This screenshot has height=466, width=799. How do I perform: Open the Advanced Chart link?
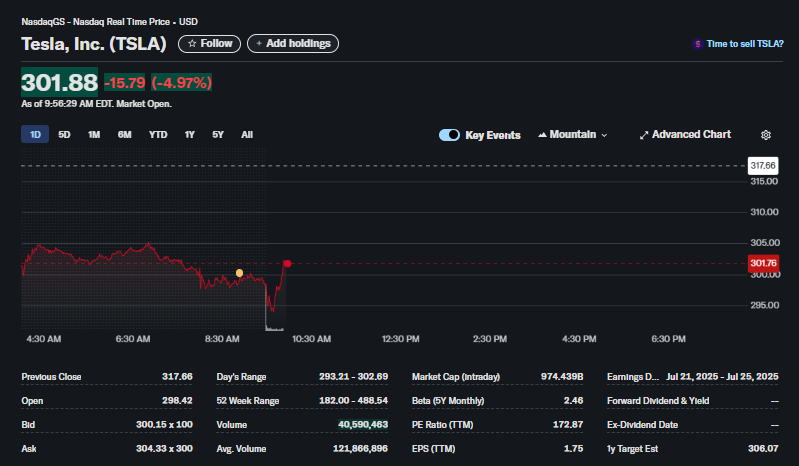point(685,134)
